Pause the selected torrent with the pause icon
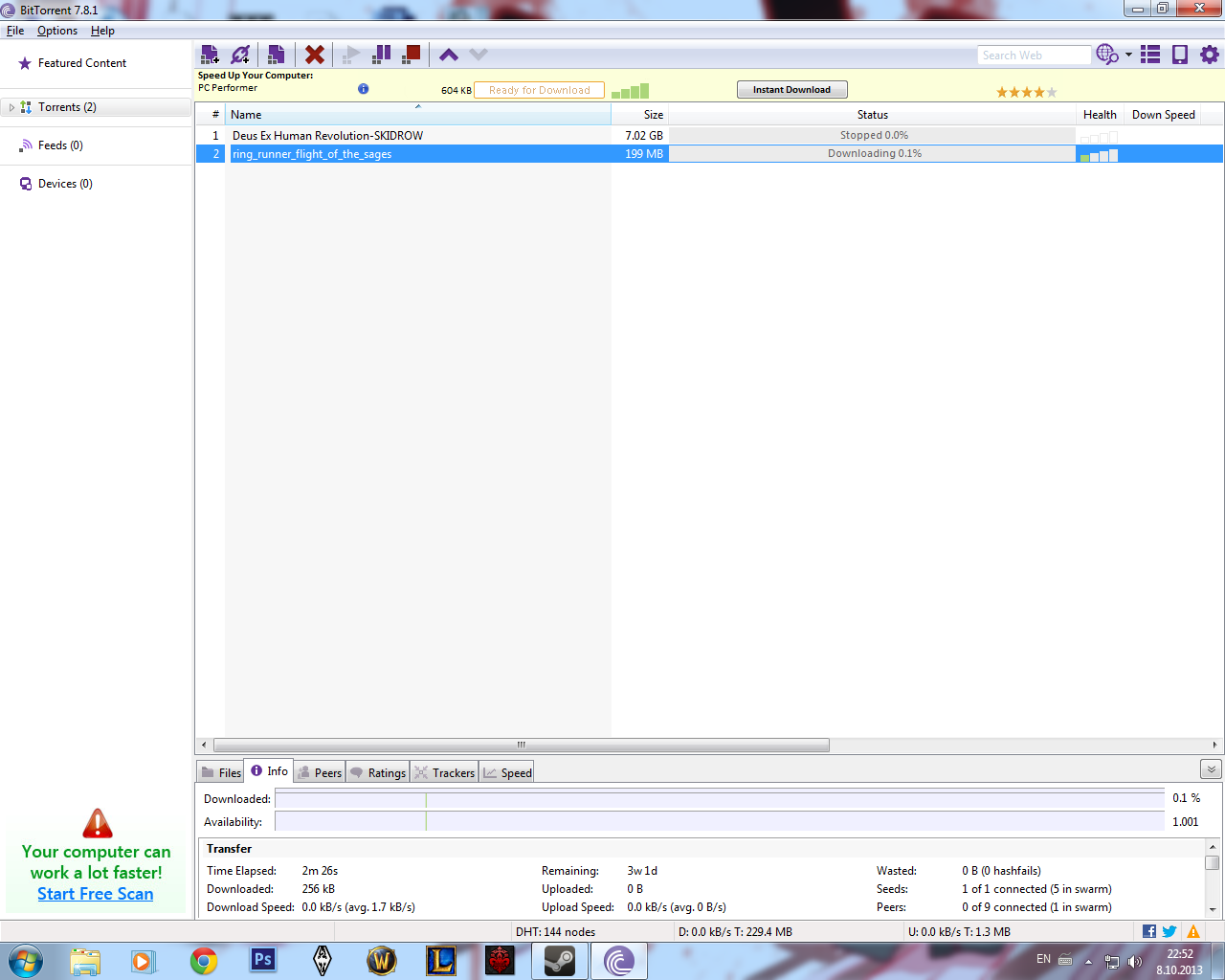The height and width of the screenshot is (980, 1225). (381, 55)
